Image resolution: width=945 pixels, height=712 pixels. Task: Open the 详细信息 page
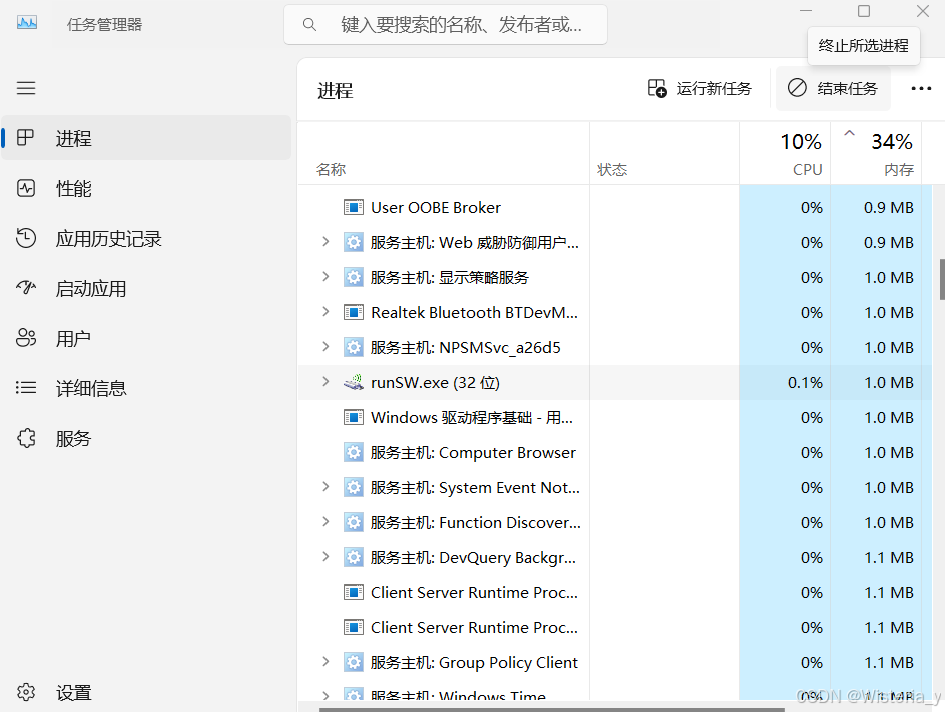(x=146, y=388)
